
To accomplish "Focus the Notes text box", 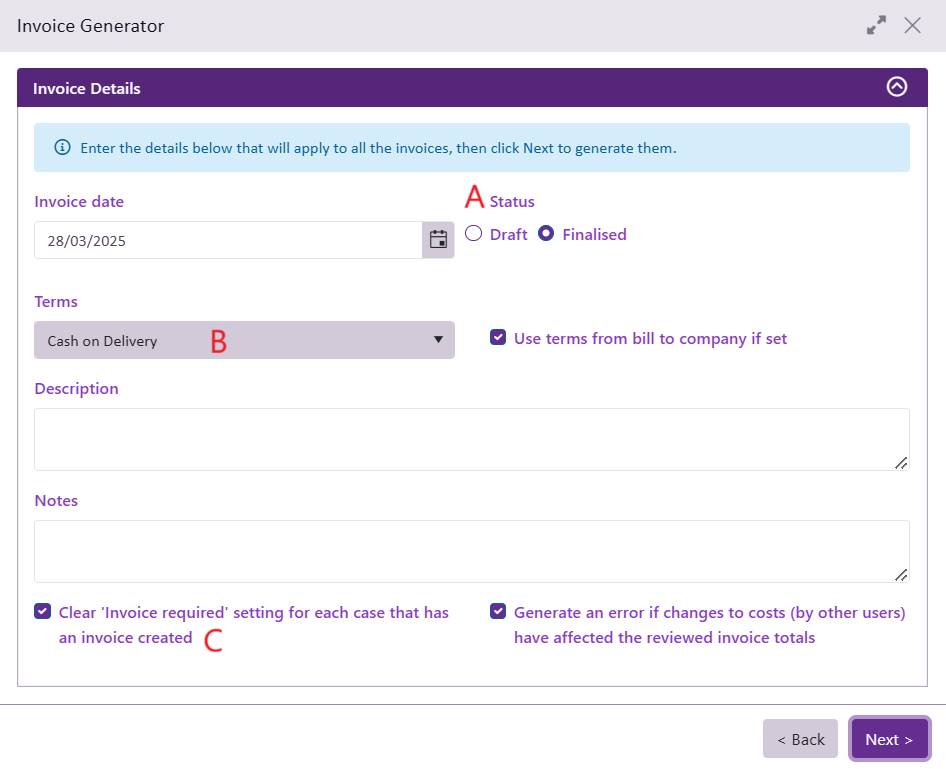I will point(471,551).
